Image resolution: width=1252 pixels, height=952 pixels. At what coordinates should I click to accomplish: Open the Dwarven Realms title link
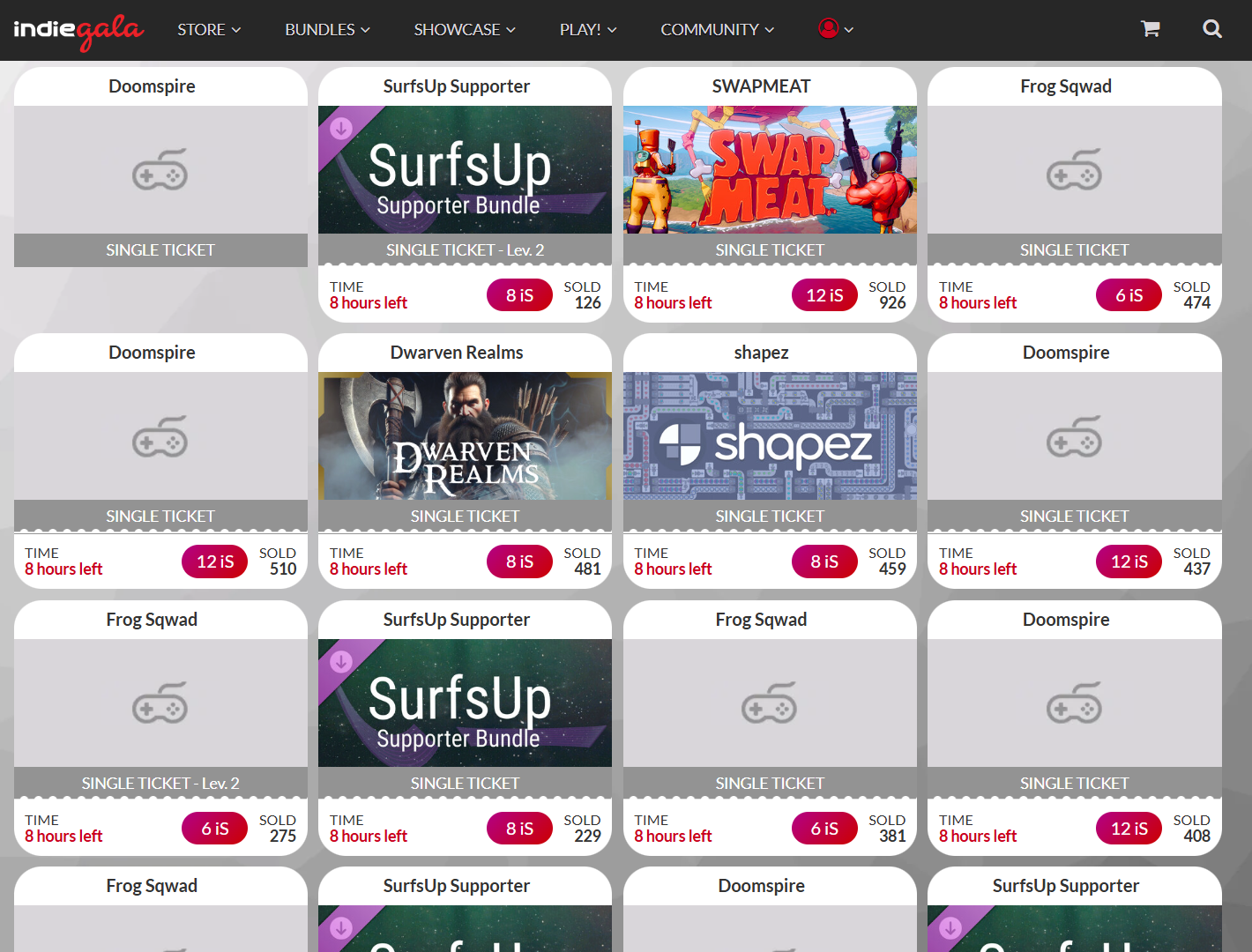[457, 353]
